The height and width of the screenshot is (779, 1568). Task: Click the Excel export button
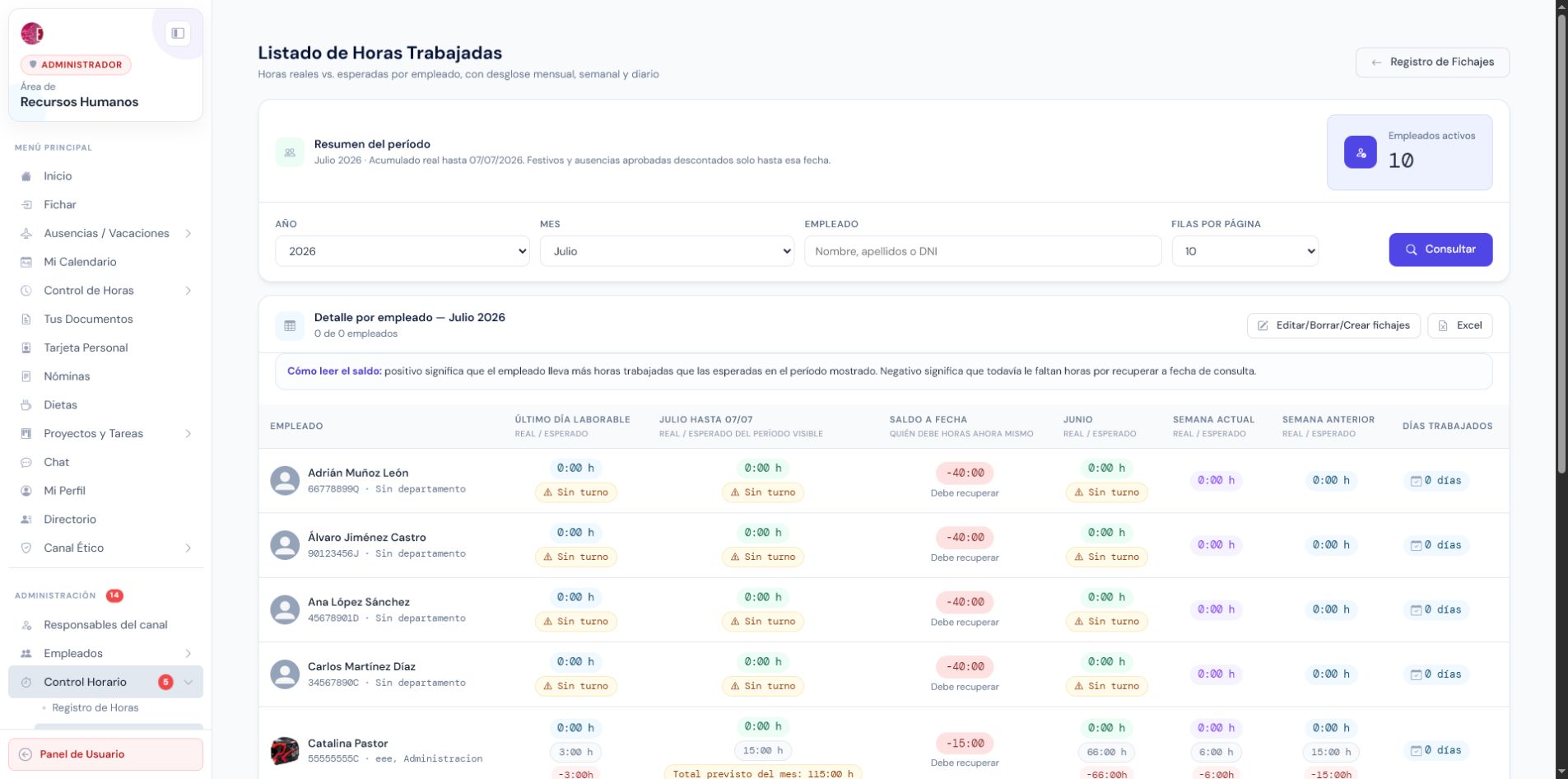pyautogui.click(x=1459, y=325)
